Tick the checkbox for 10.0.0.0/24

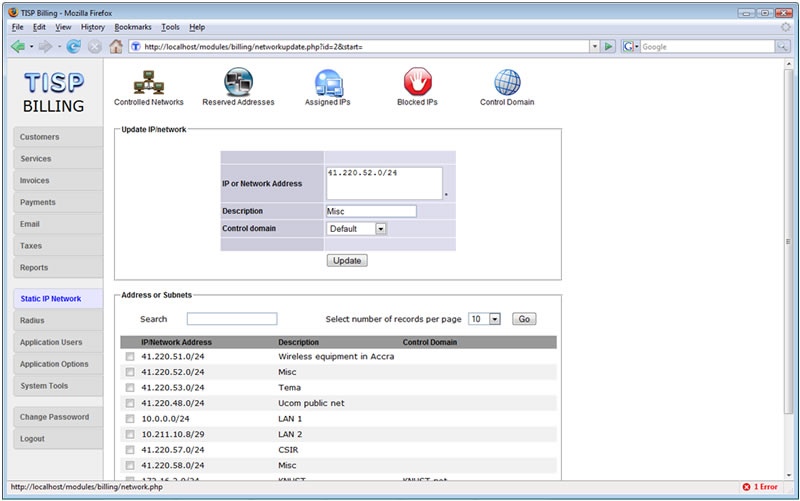click(130, 419)
